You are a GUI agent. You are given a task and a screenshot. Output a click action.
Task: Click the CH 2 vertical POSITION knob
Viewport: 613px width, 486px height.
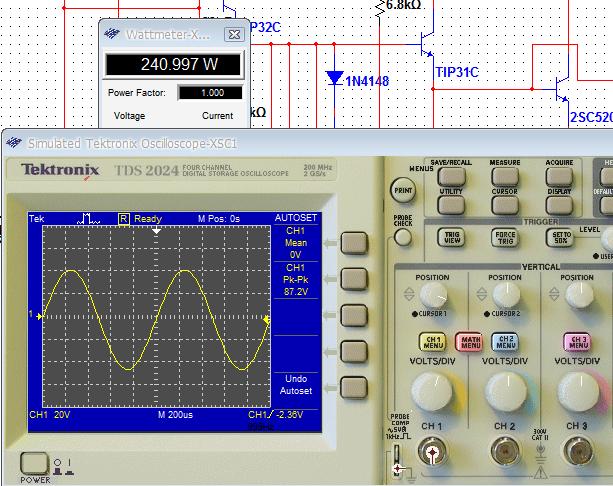pos(506,295)
